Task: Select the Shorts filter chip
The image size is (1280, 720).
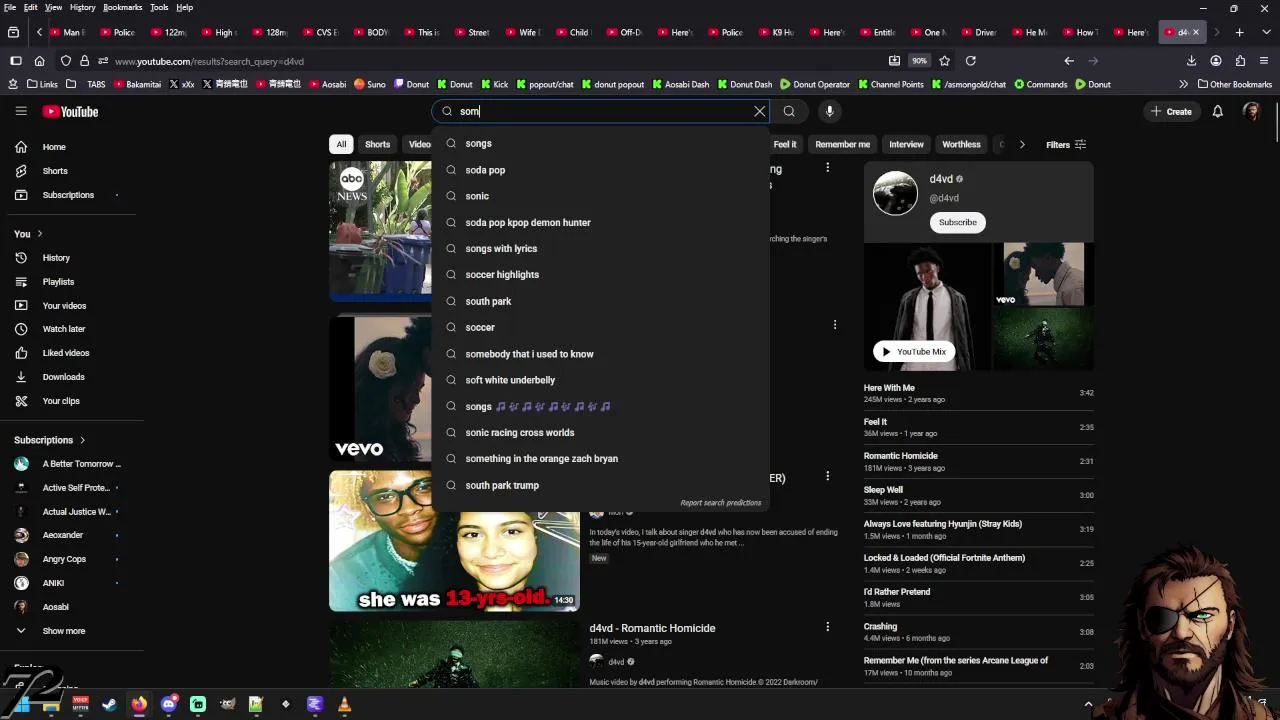Action: click(x=377, y=144)
